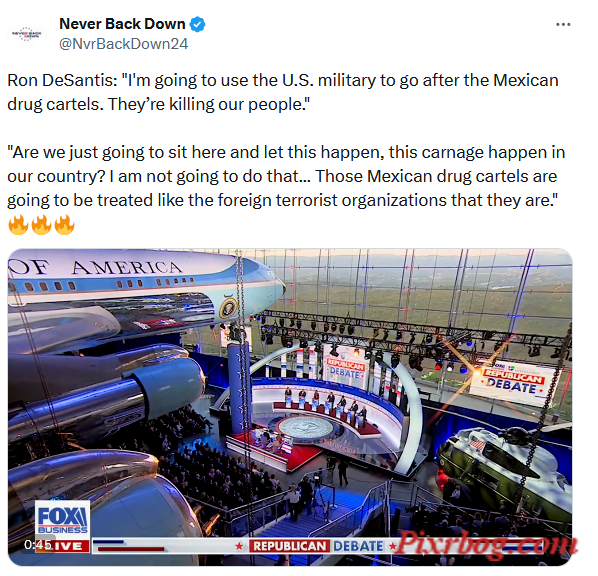The height and width of the screenshot is (576, 598).
Task: Click the paragraph mentioning foreign terrorist organizations
Action: pos(286,176)
